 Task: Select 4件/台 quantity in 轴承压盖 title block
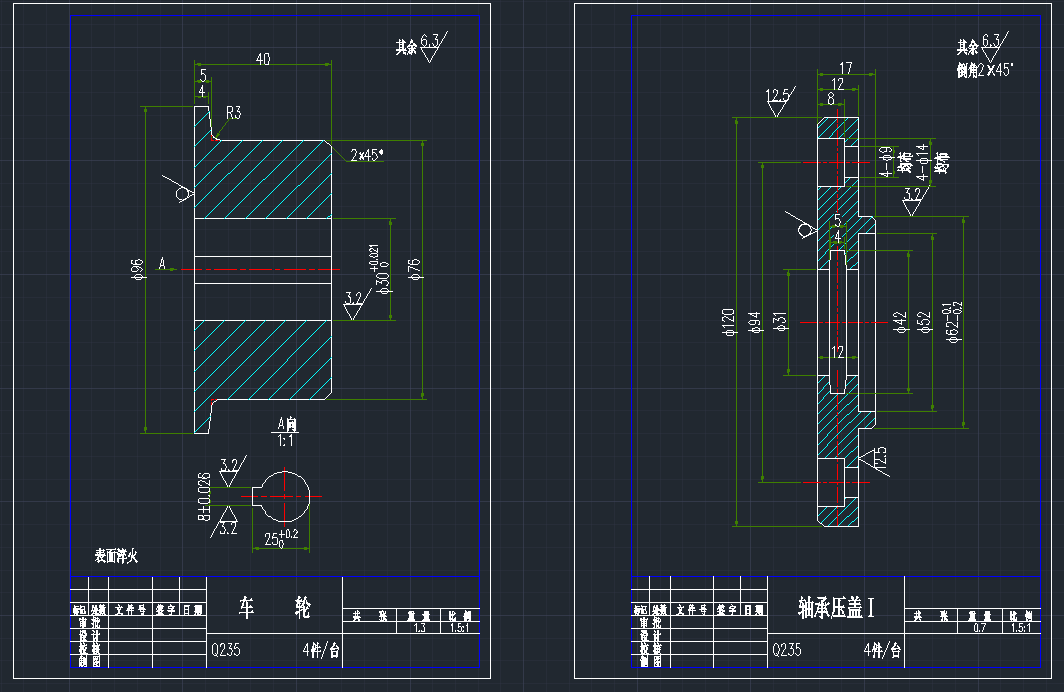(x=882, y=650)
